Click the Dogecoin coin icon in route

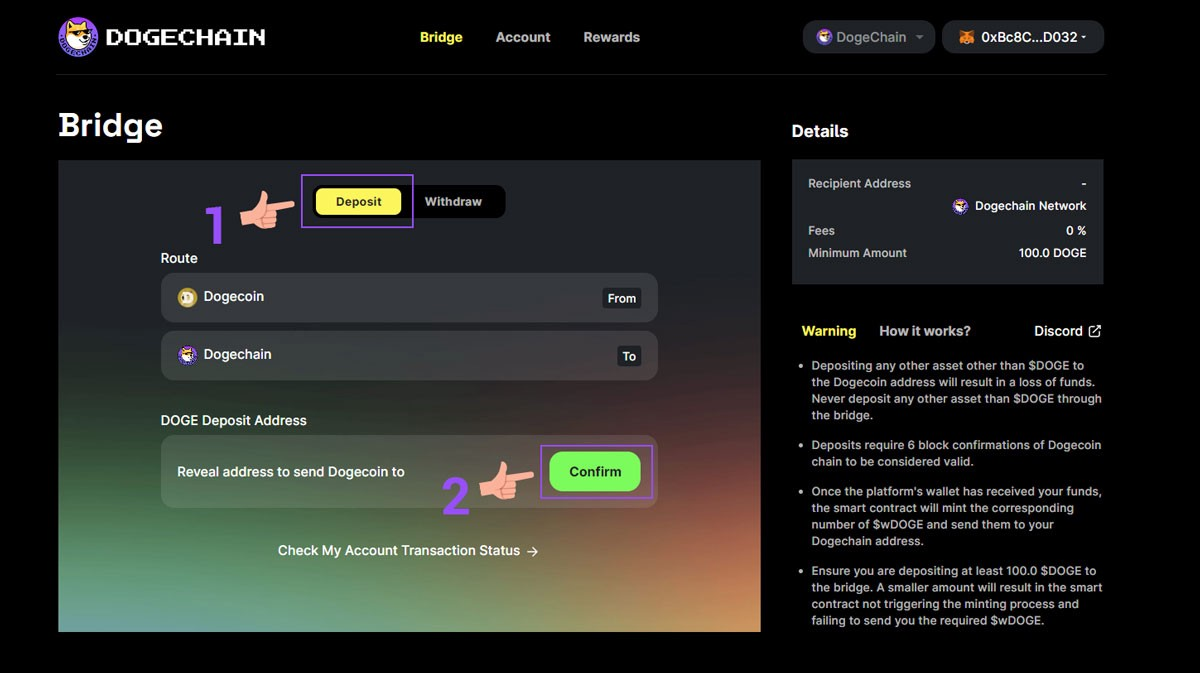click(x=187, y=297)
